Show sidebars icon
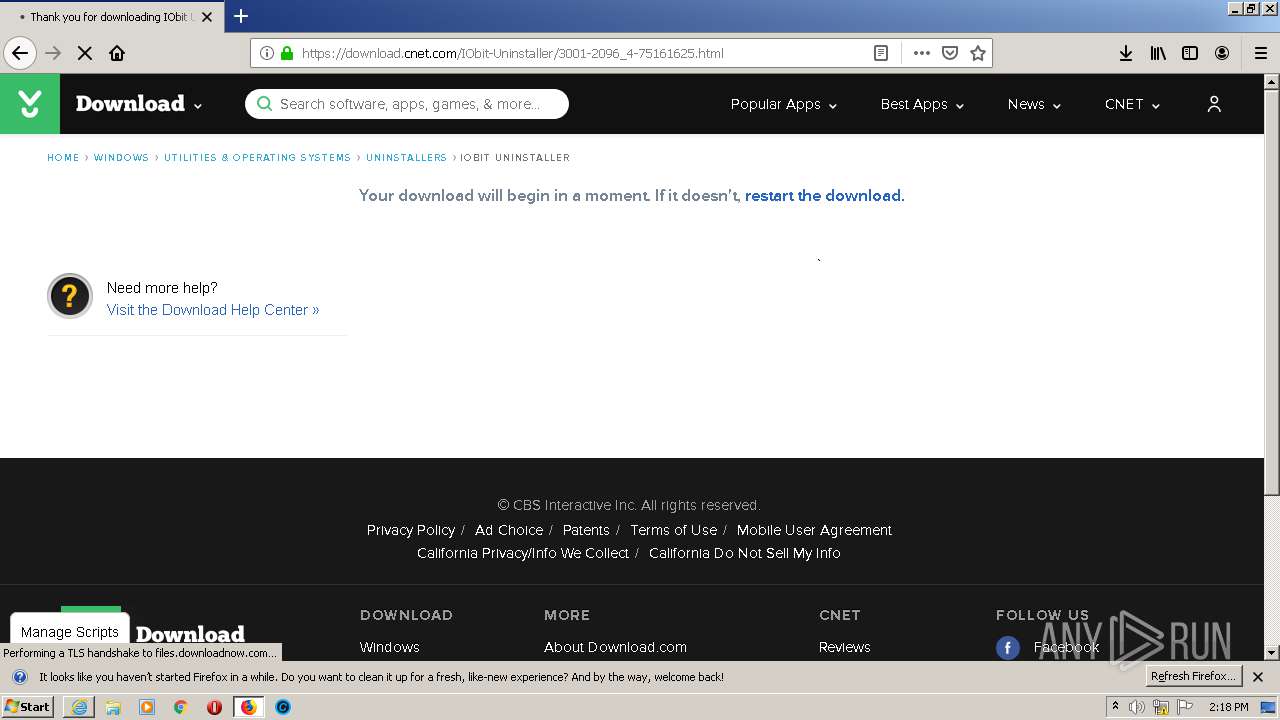Screen dimensions: 1280x720 1190,53
